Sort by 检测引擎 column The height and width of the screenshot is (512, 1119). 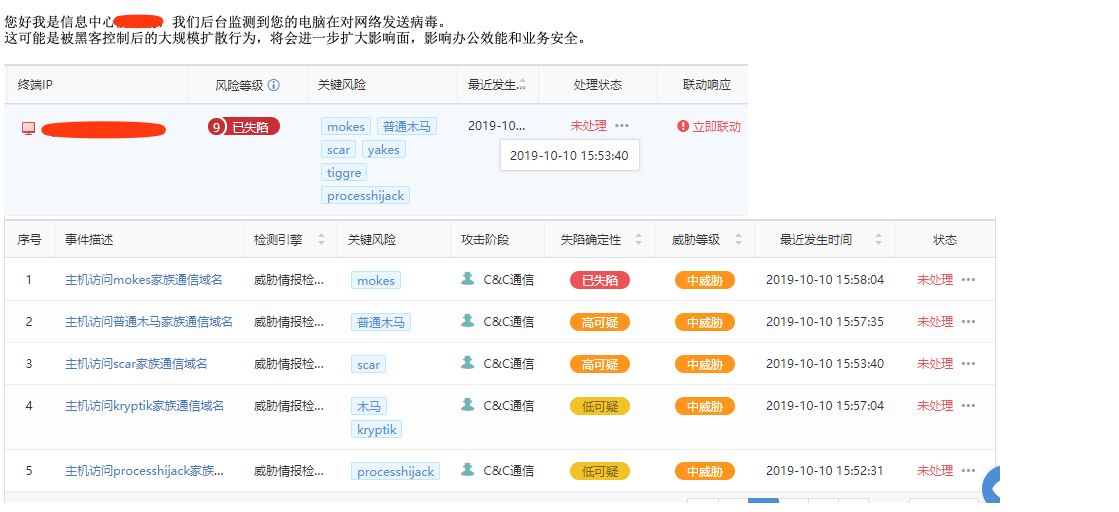tap(321, 240)
